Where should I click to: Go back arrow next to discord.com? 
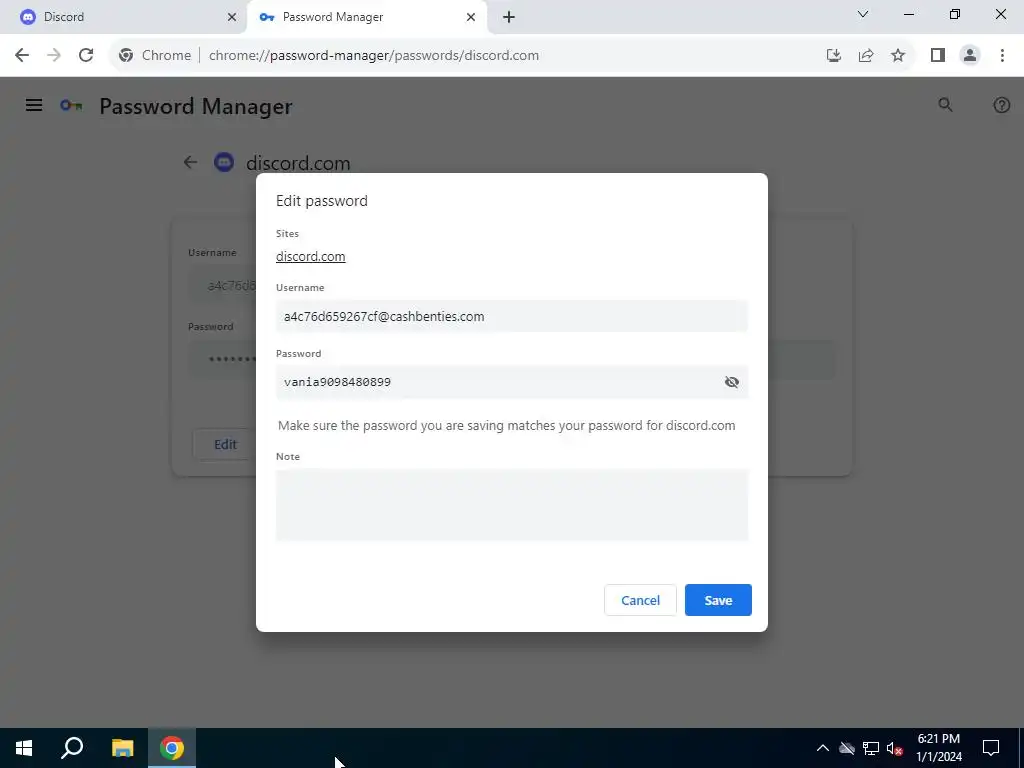tap(190, 162)
